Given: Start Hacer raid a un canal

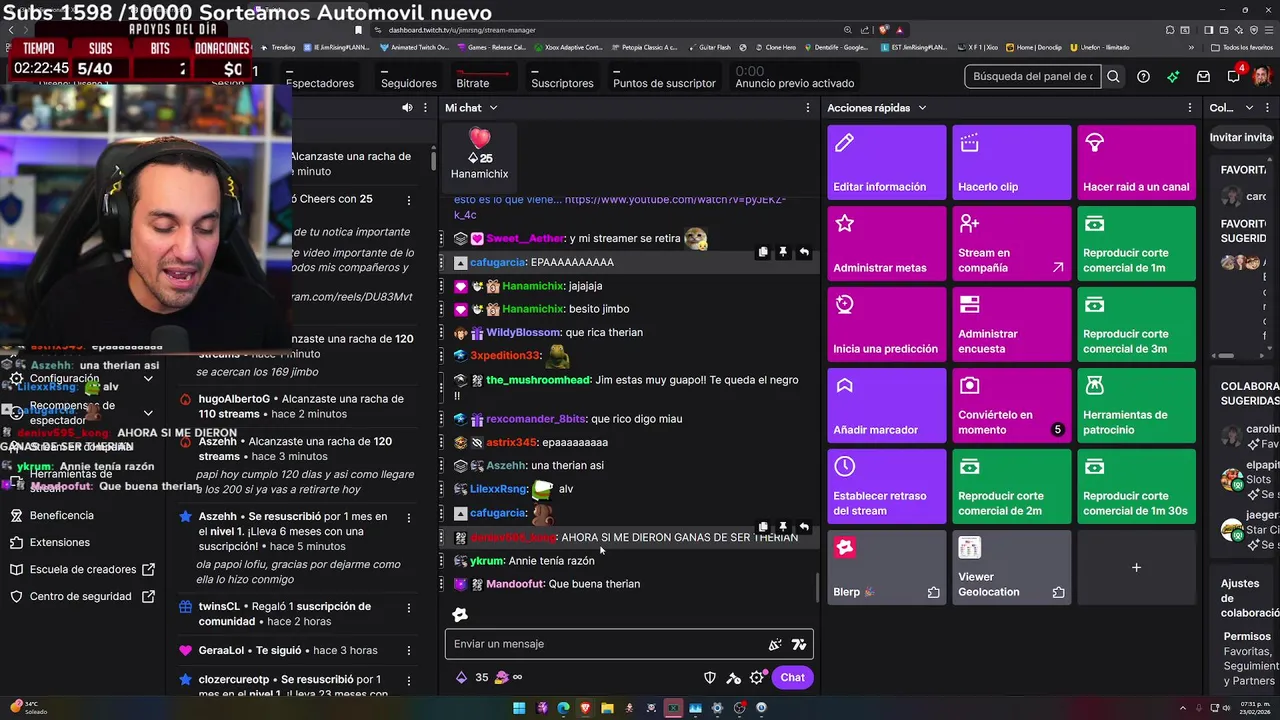Looking at the screenshot, I should tap(1136, 162).
